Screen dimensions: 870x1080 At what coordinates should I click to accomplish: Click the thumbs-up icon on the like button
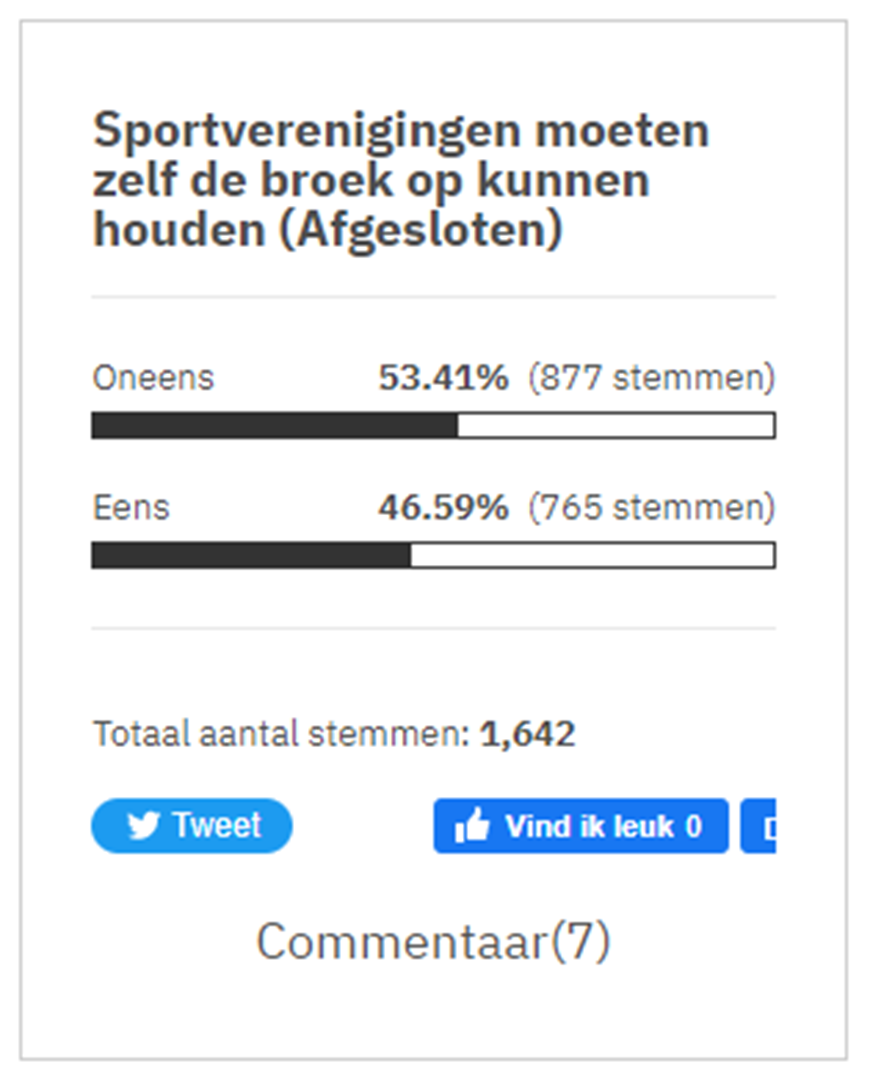[472, 827]
